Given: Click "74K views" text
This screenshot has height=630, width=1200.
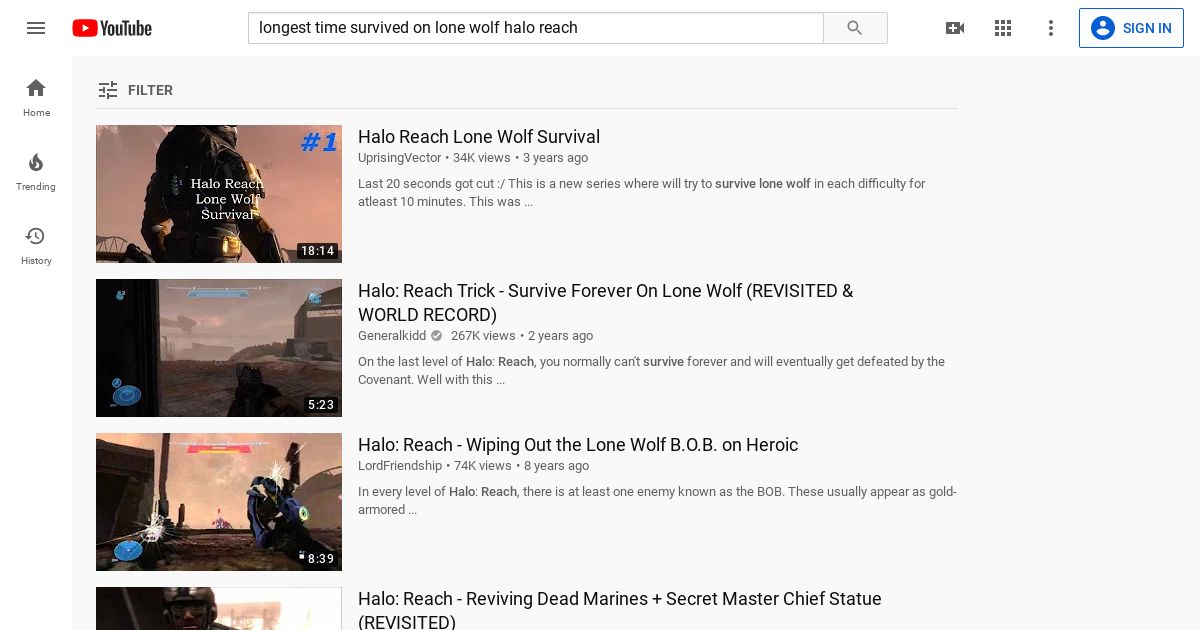Looking at the screenshot, I should [483, 466].
